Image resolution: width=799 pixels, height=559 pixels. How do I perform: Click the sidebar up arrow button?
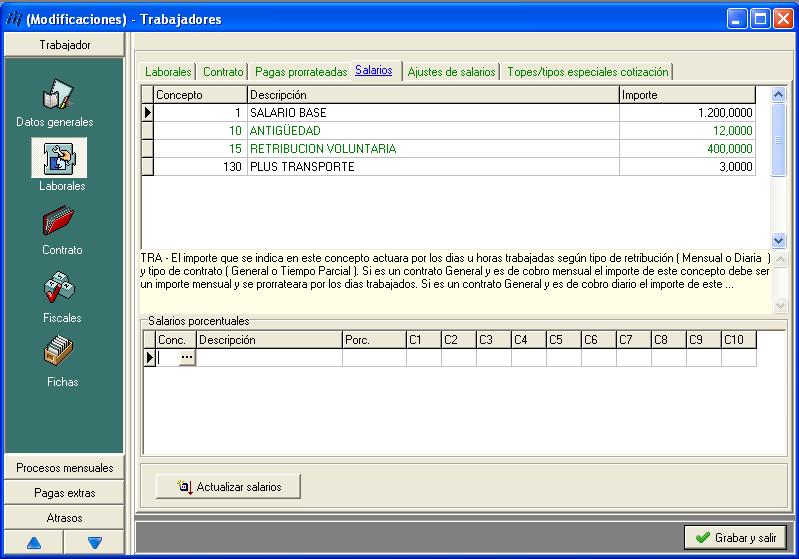tap(34, 543)
